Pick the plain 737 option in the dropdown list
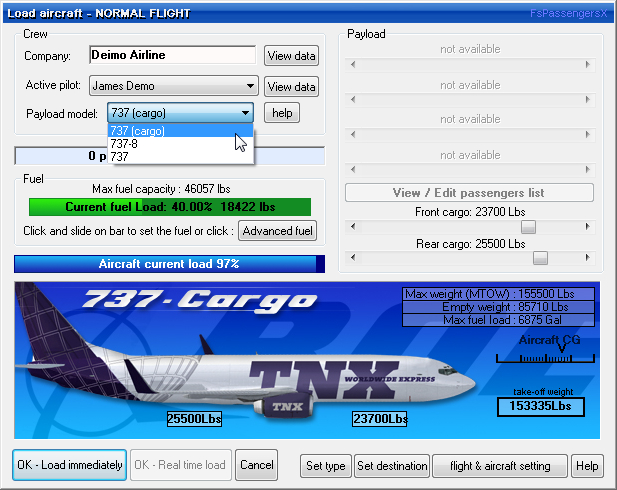 click(x=181, y=157)
